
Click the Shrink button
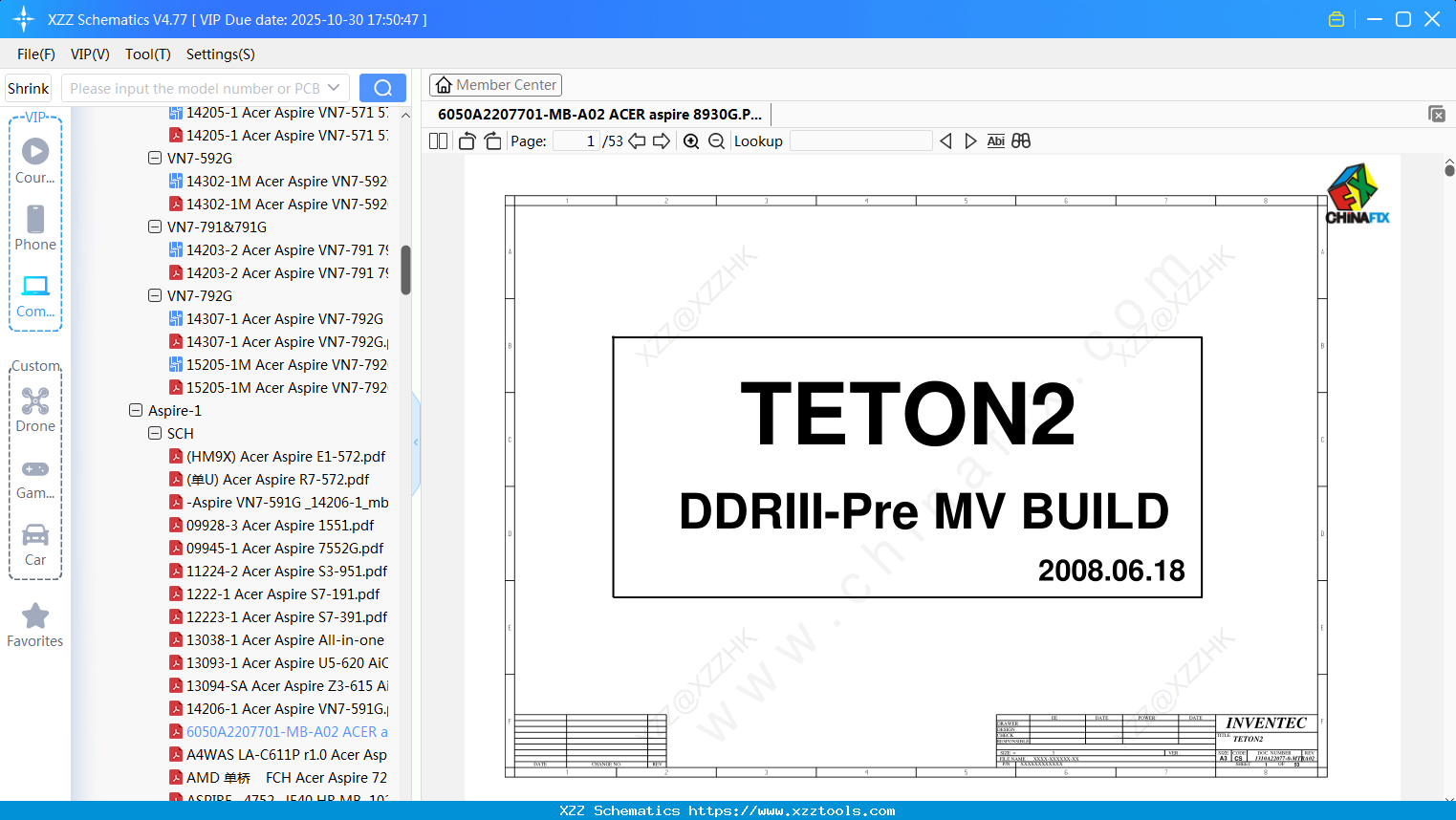pyautogui.click(x=29, y=88)
